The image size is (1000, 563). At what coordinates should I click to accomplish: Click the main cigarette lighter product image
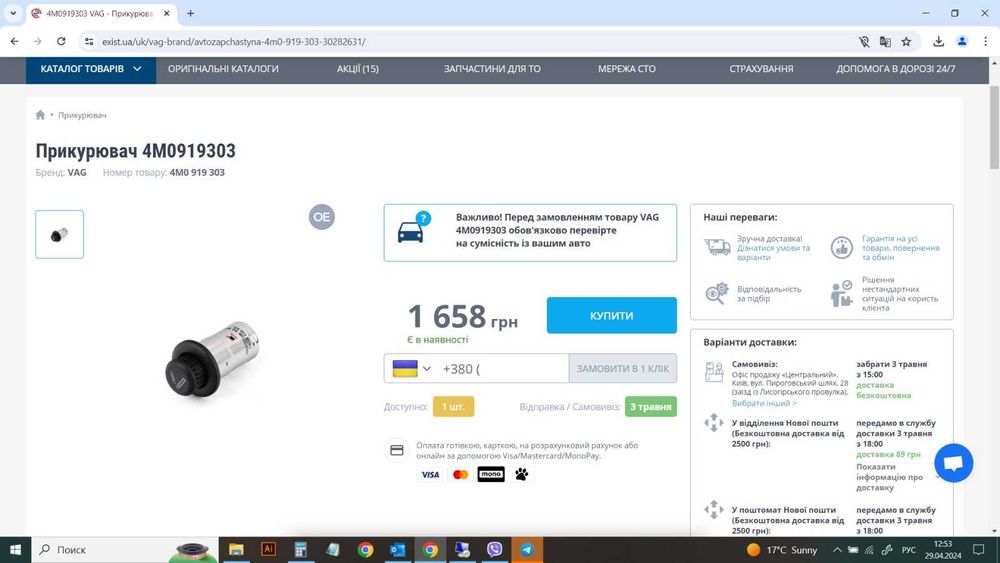click(212, 360)
